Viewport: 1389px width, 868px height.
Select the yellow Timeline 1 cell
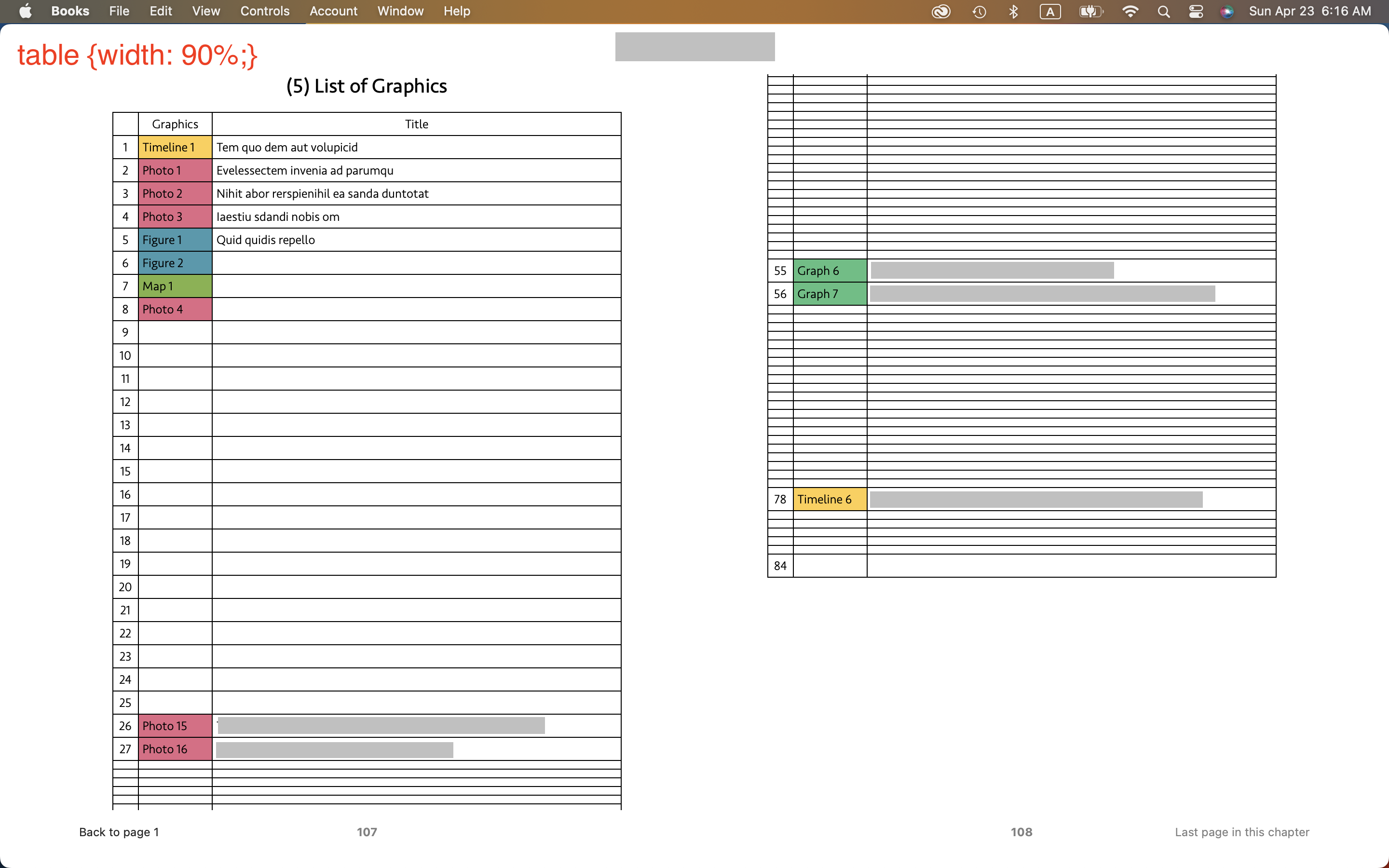[x=175, y=147]
